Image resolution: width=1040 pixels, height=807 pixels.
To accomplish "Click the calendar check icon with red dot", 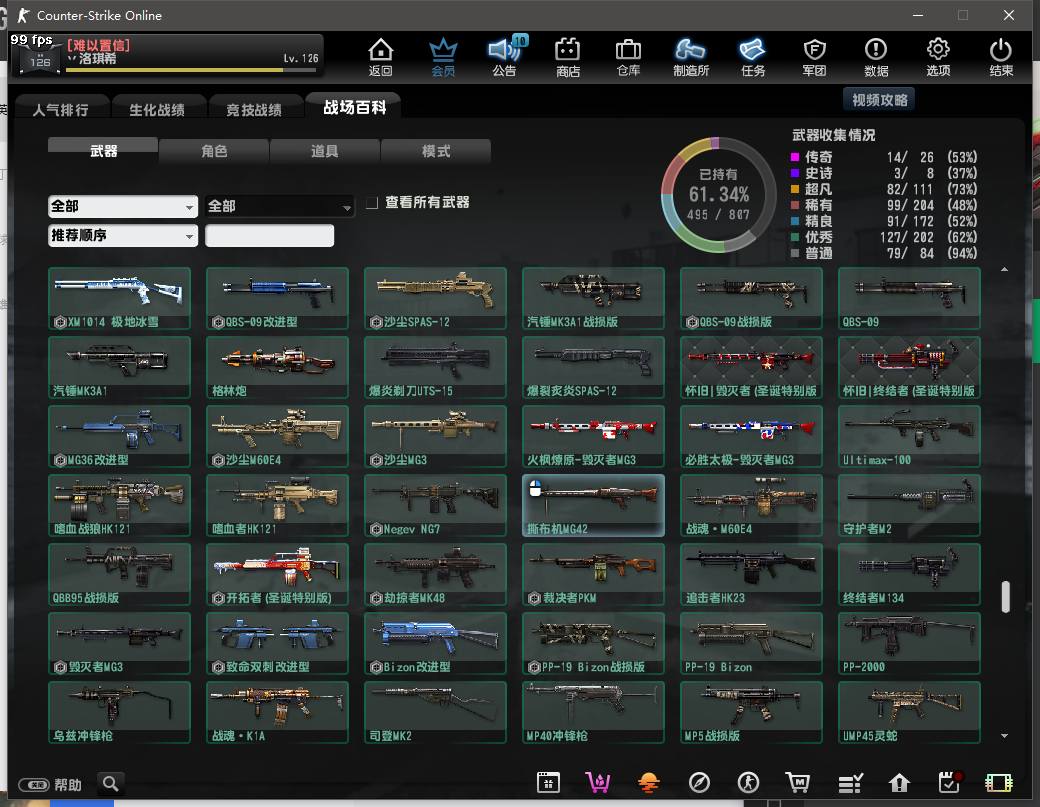I will point(950,782).
